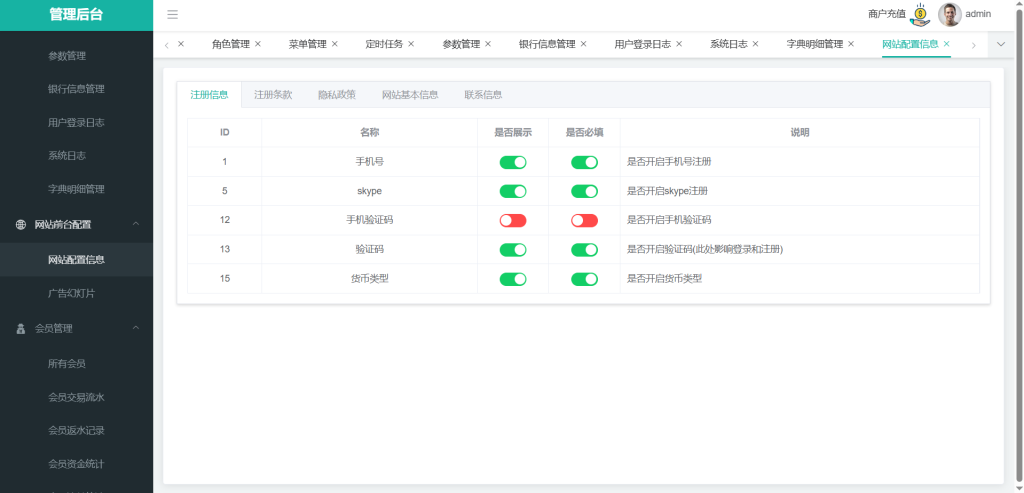Collapse the 会员管理 sidebar section
The image size is (1024, 493).
coord(136,328)
